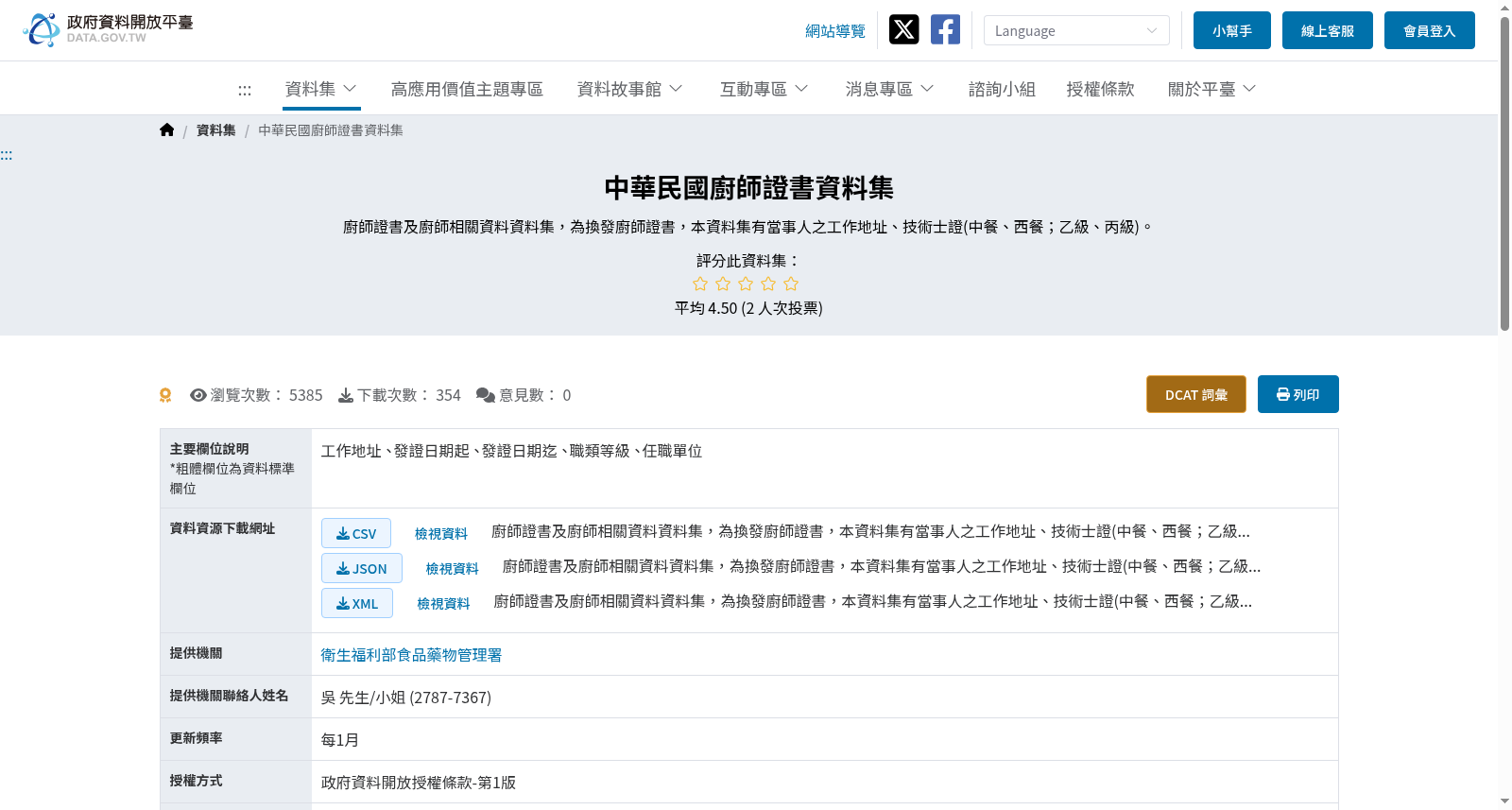Click the download icon beside 下載次數
The width and height of the screenshot is (1512, 810).
tap(346, 395)
